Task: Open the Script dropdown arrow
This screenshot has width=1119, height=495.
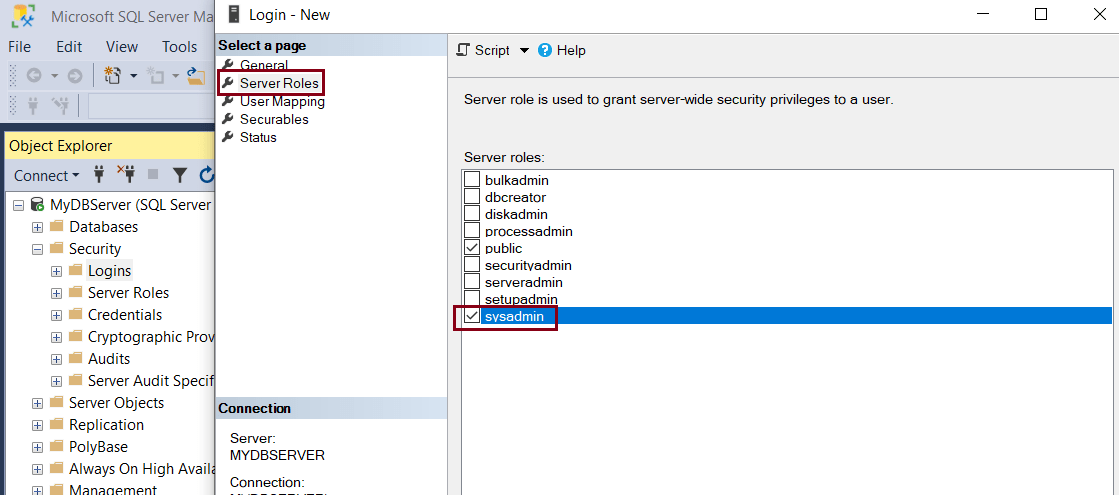Action: (524, 50)
